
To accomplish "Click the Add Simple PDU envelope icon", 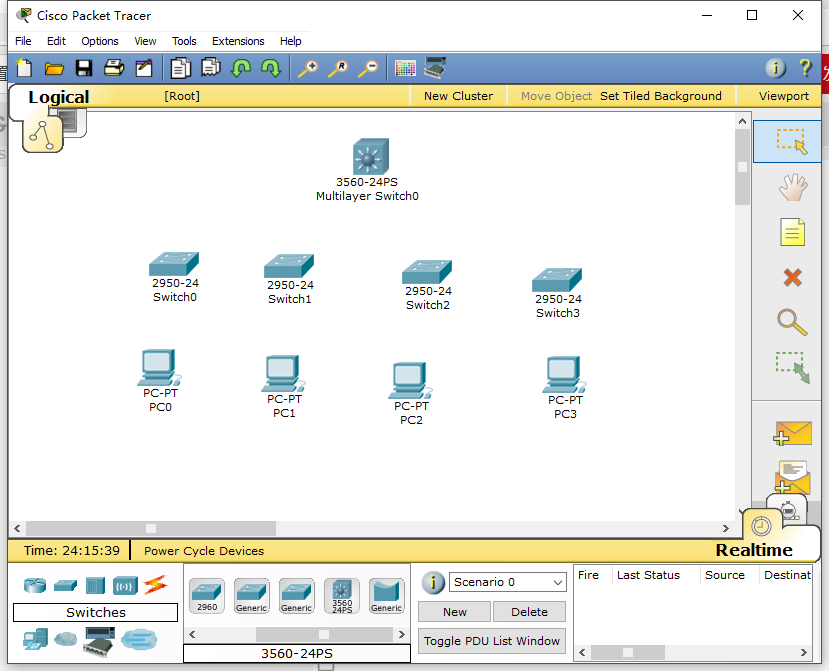I will point(793,434).
